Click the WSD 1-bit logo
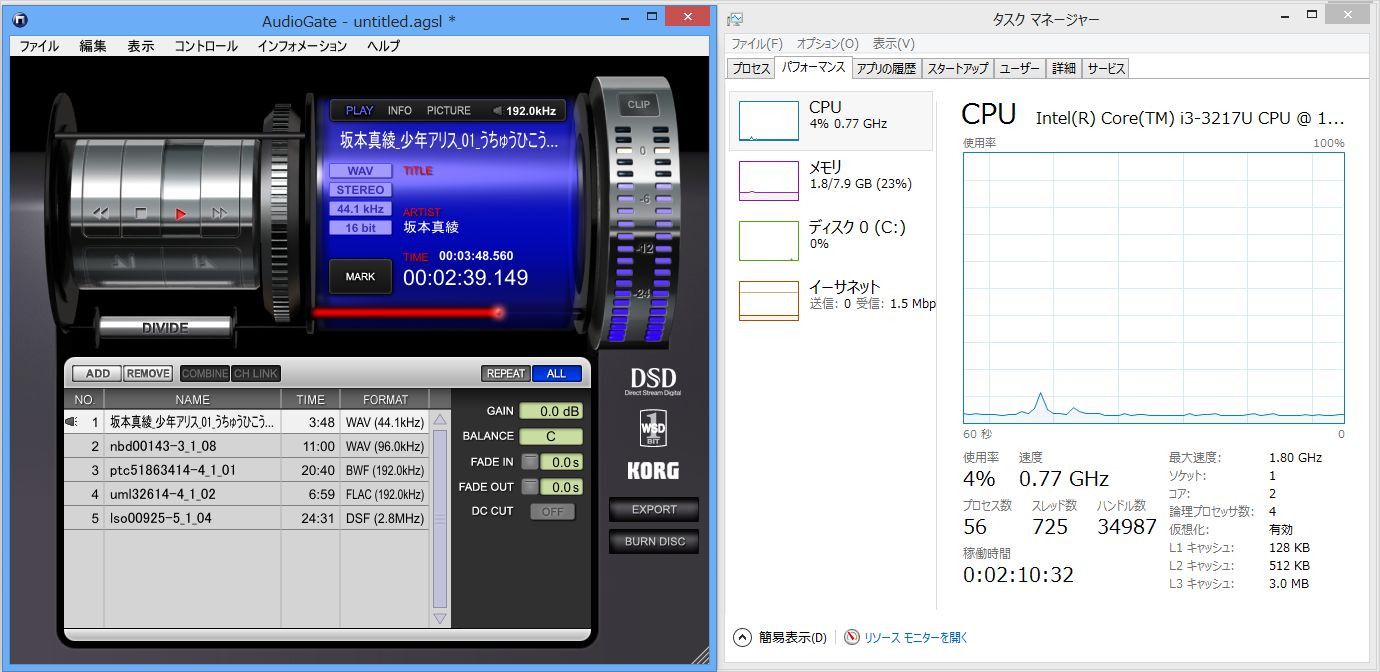The image size is (1380, 672). (654, 428)
